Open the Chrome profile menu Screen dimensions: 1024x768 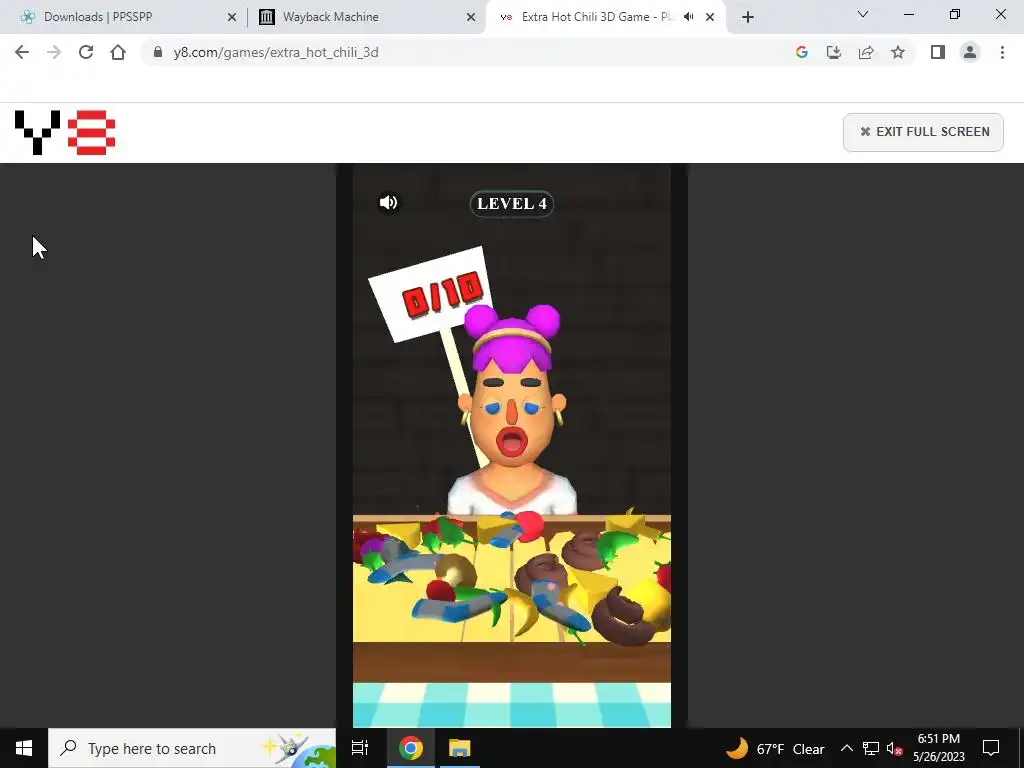click(x=970, y=52)
